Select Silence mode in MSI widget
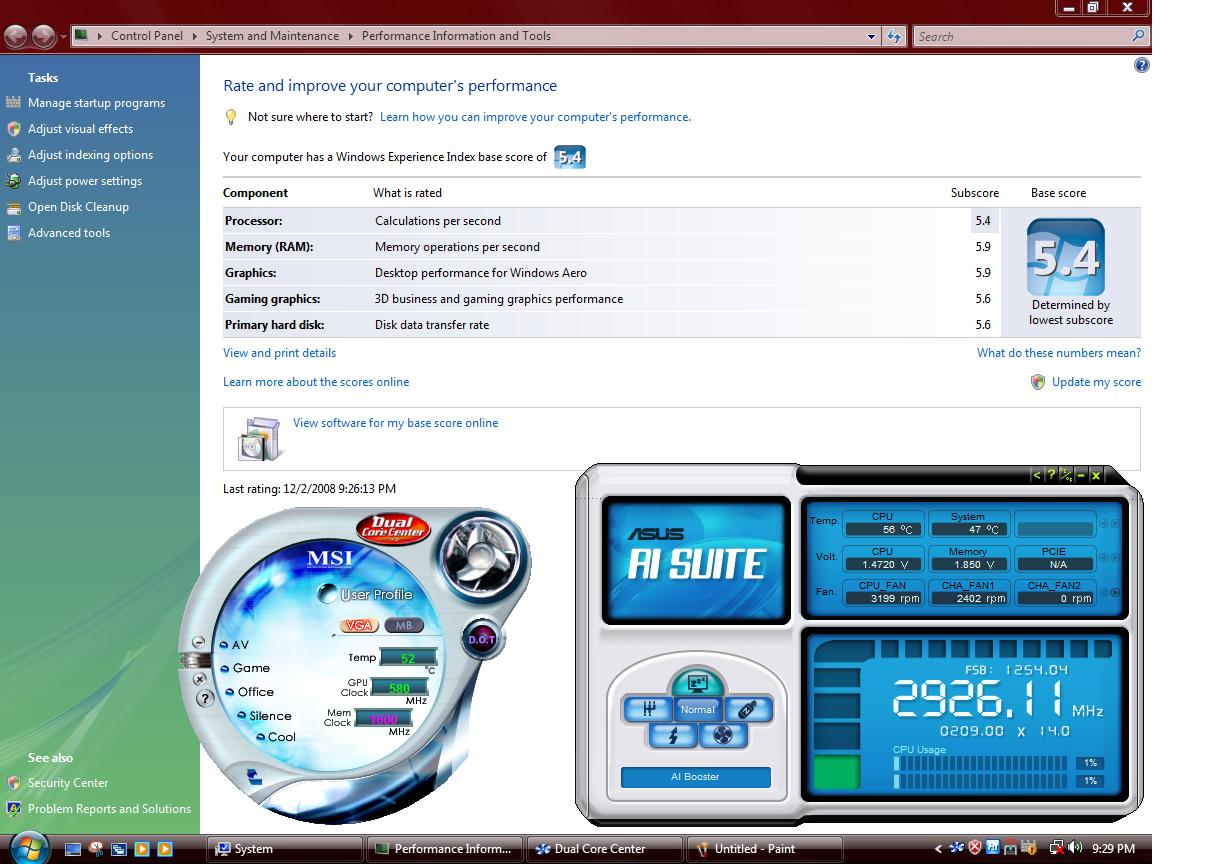 [x=263, y=716]
